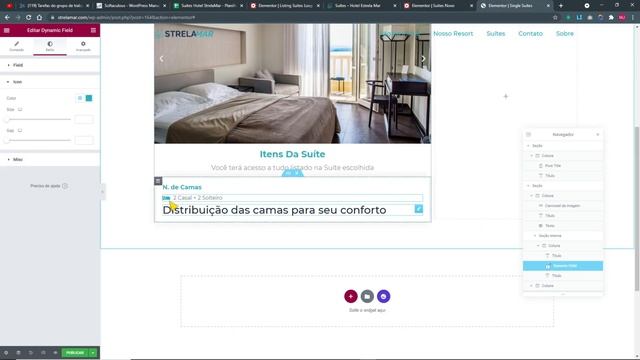Click preview eye icon in footer

pyautogui.click(x=55, y=353)
